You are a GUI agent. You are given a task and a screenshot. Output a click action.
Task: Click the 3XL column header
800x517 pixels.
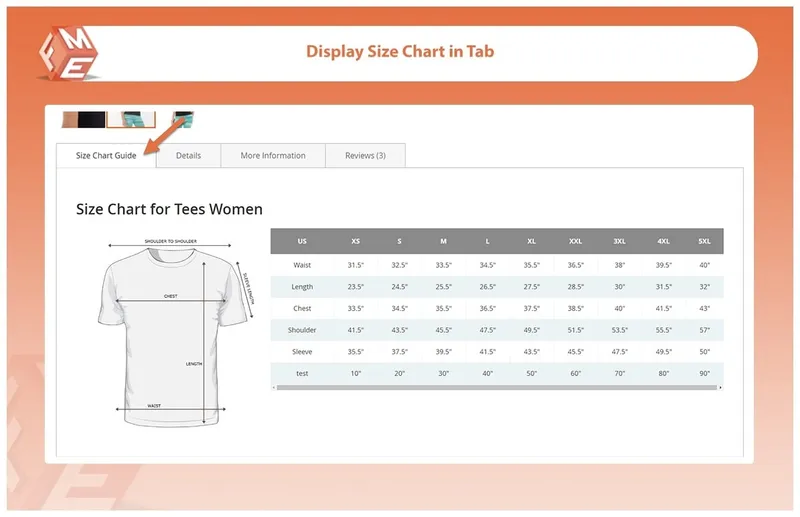[619, 241]
